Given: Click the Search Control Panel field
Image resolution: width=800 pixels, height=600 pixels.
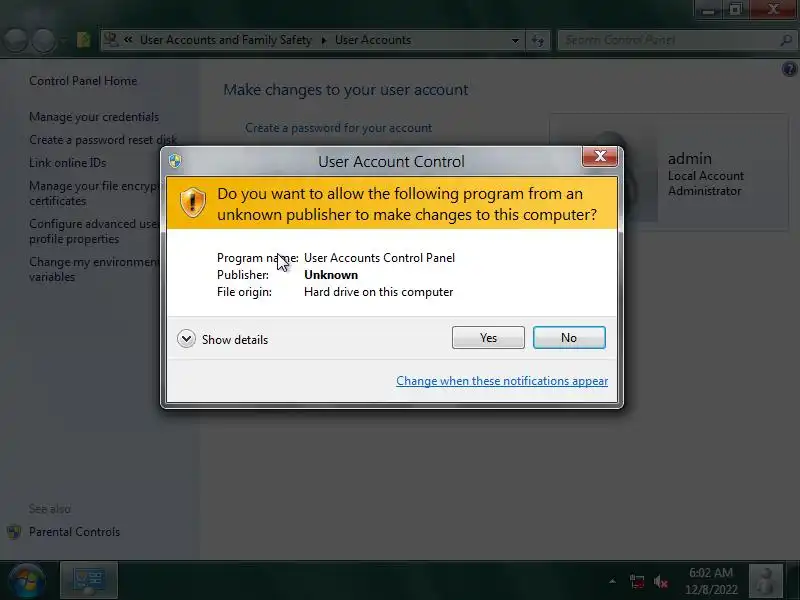Looking at the screenshot, I should (676, 40).
